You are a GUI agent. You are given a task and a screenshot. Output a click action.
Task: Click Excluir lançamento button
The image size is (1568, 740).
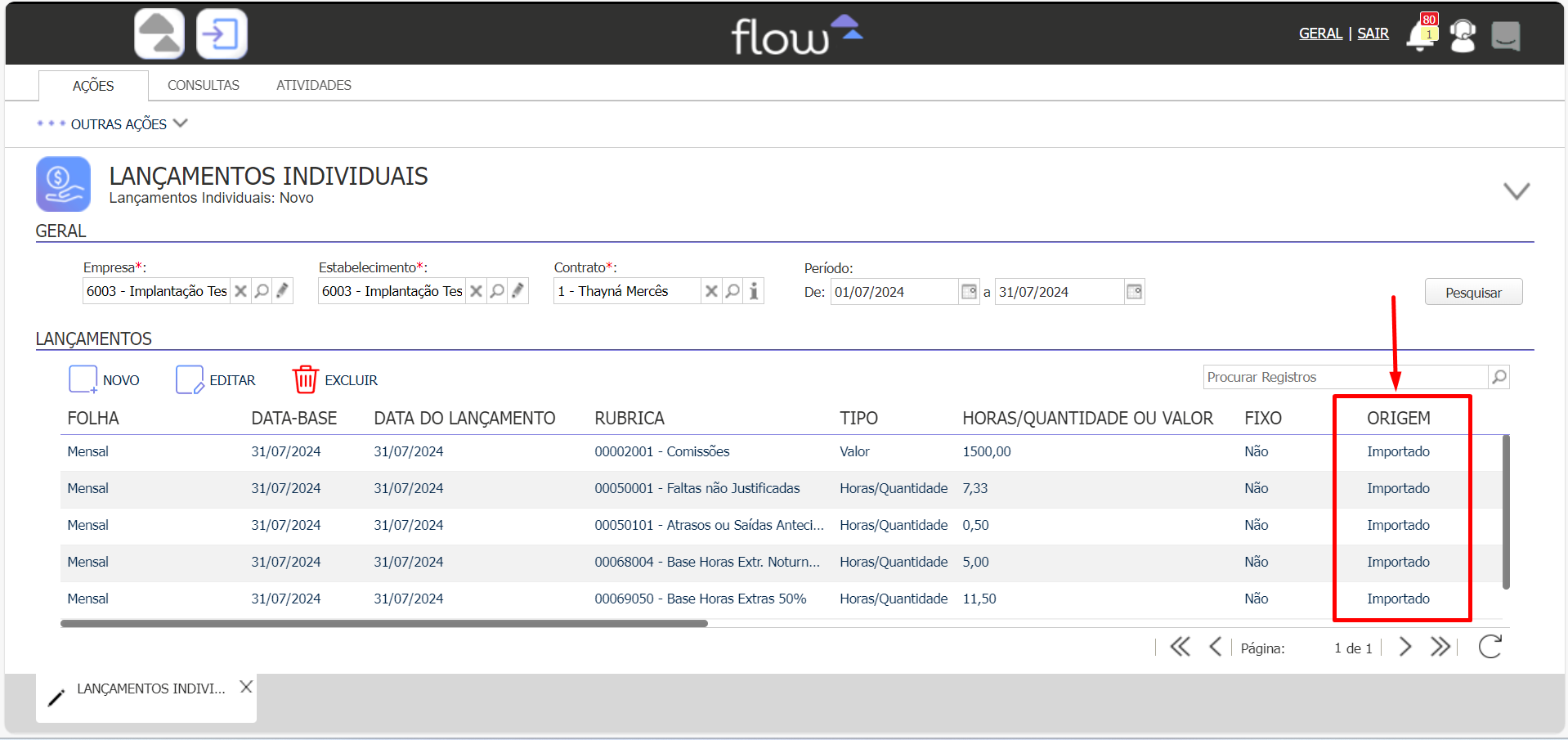(335, 380)
